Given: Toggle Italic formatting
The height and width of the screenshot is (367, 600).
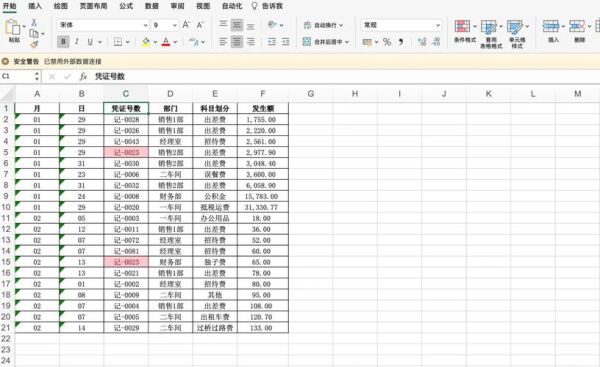Looking at the screenshot, I should (x=77, y=42).
